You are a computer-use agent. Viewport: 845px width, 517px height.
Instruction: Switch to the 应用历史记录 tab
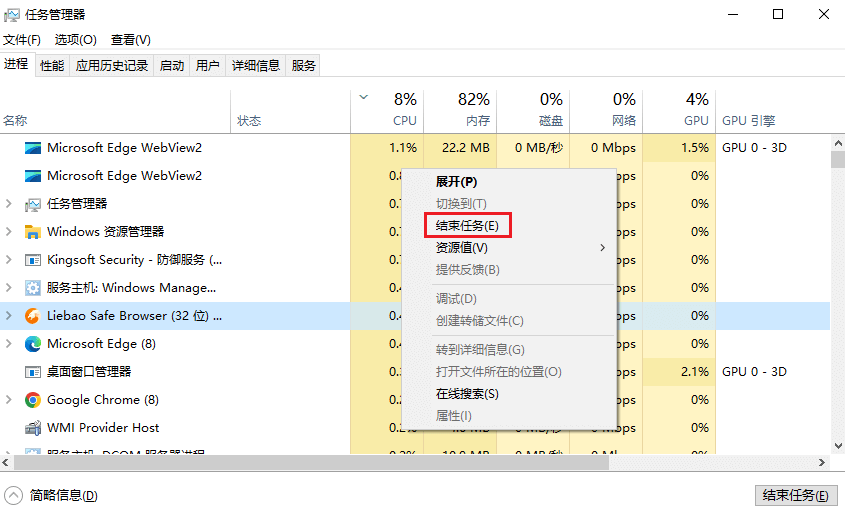point(112,66)
